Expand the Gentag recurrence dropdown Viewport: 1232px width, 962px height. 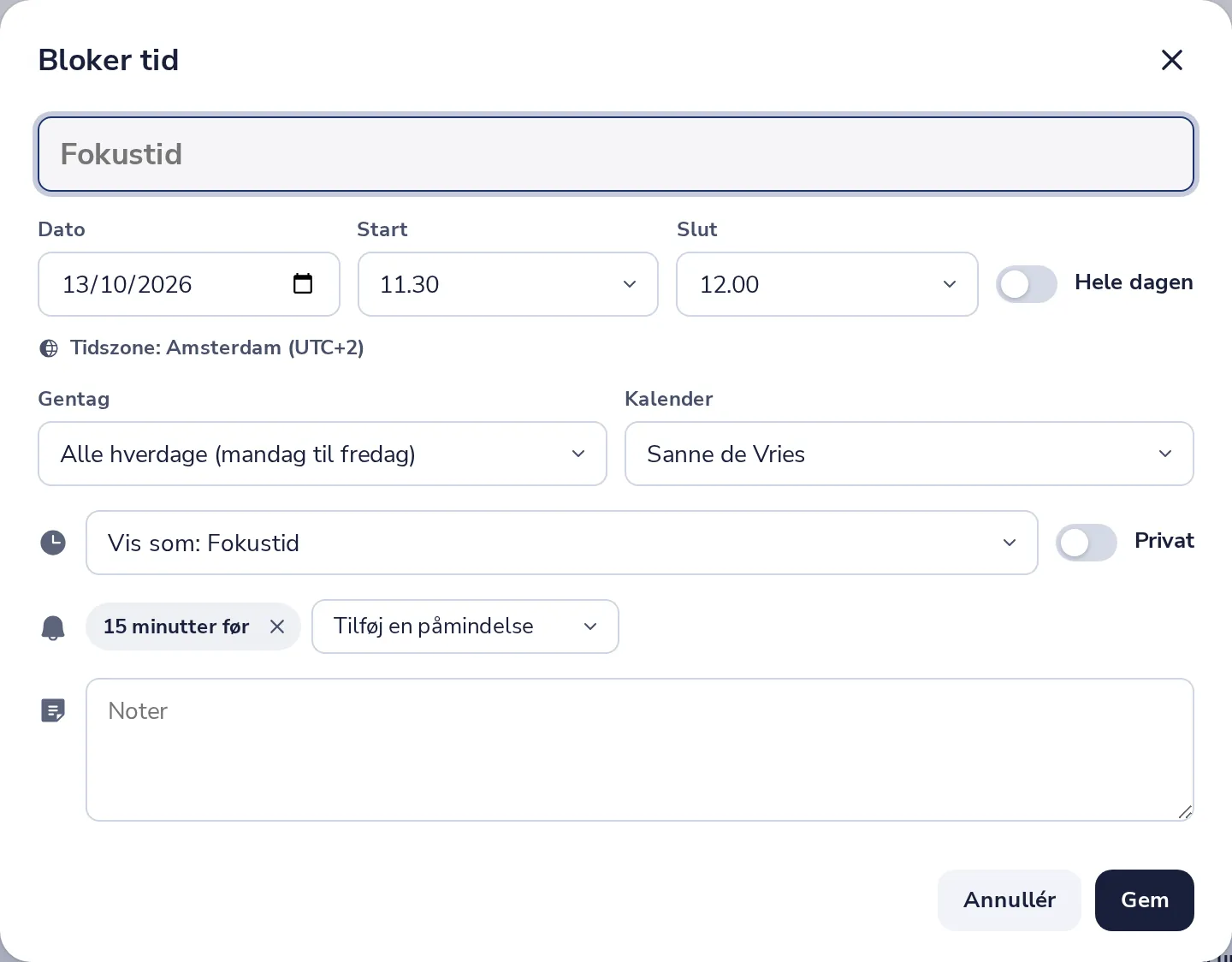pyautogui.click(x=323, y=454)
